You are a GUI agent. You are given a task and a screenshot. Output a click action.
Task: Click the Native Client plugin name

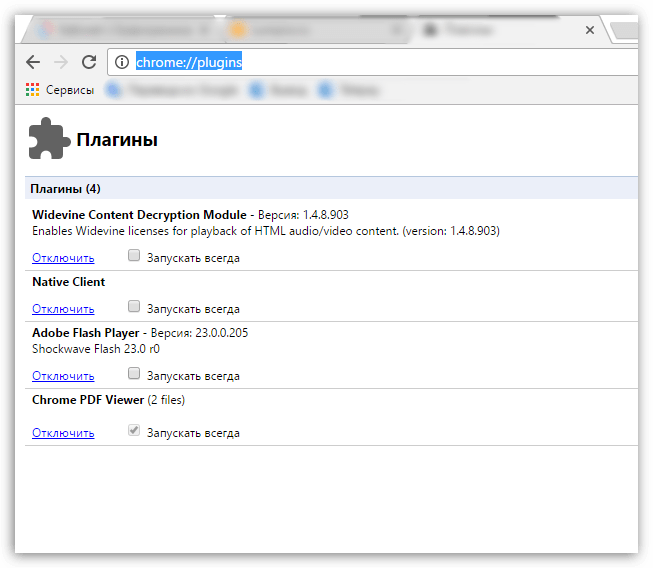click(69, 282)
